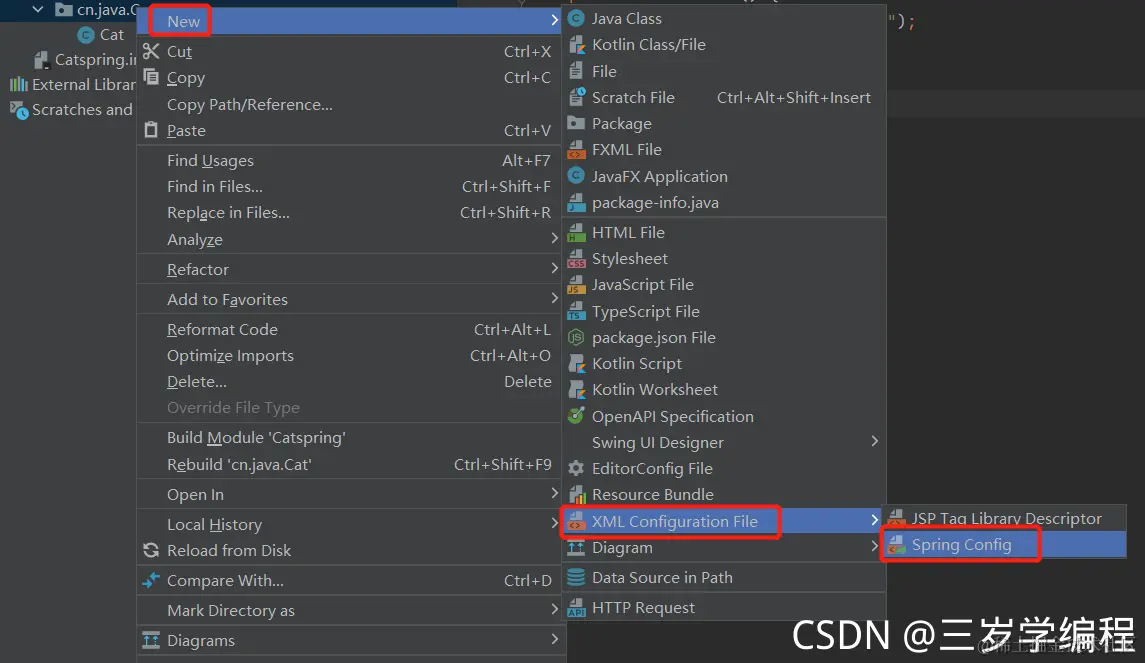Click the Data Source in Path icon

(576, 577)
